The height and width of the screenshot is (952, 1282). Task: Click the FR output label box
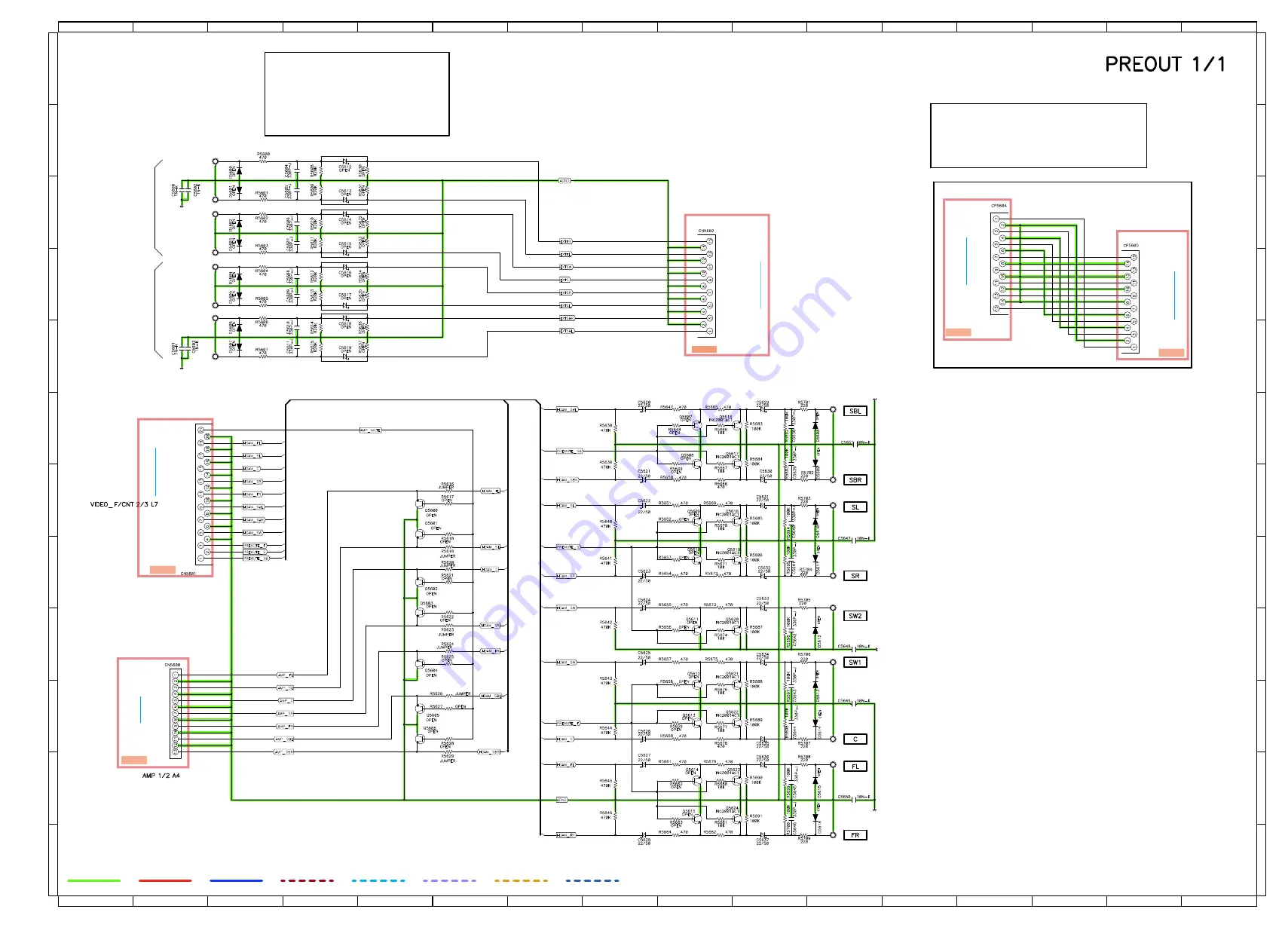pos(855,835)
